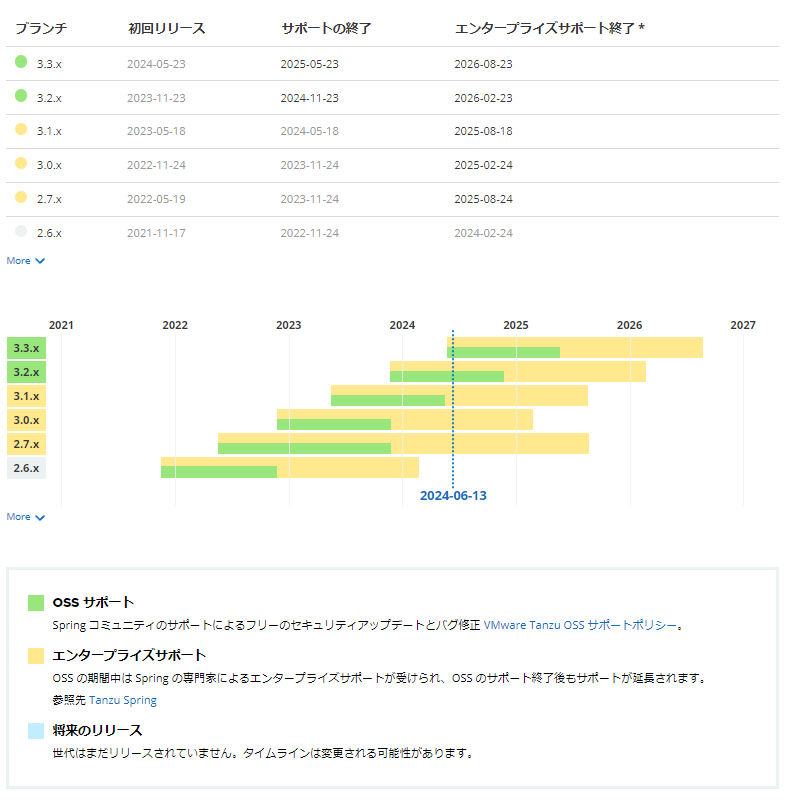Open the VMware Tanzu OSS サポートポリシー link
Viewport: 794px width, 800px height.
(580, 625)
